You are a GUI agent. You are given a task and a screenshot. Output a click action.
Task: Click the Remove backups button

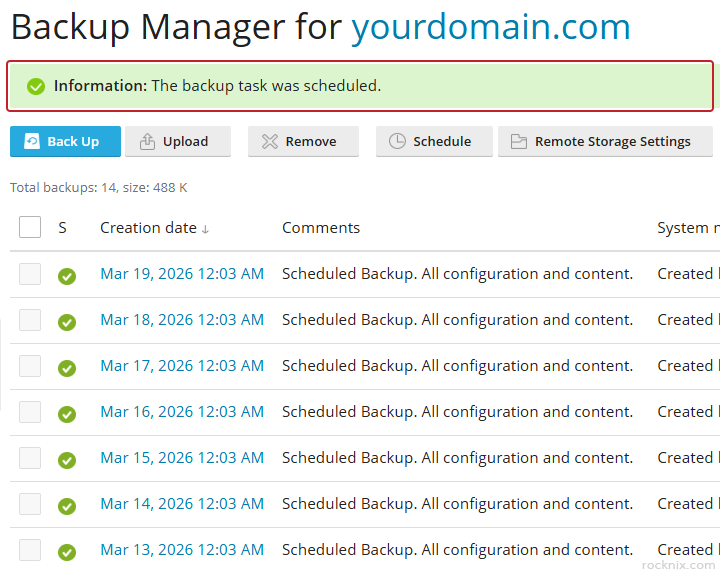click(x=303, y=142)
